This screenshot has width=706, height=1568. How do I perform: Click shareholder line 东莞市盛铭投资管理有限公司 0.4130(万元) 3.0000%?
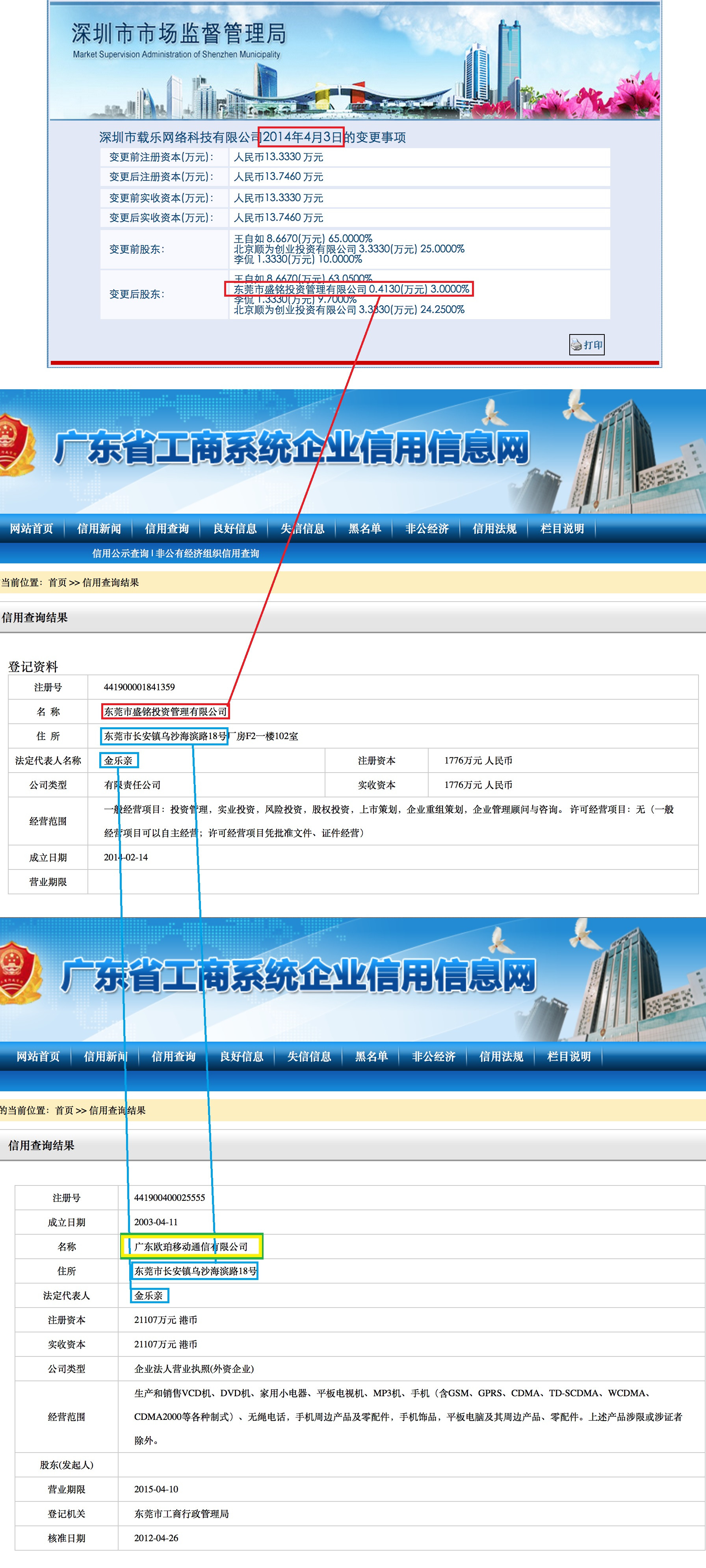point(352,289)
